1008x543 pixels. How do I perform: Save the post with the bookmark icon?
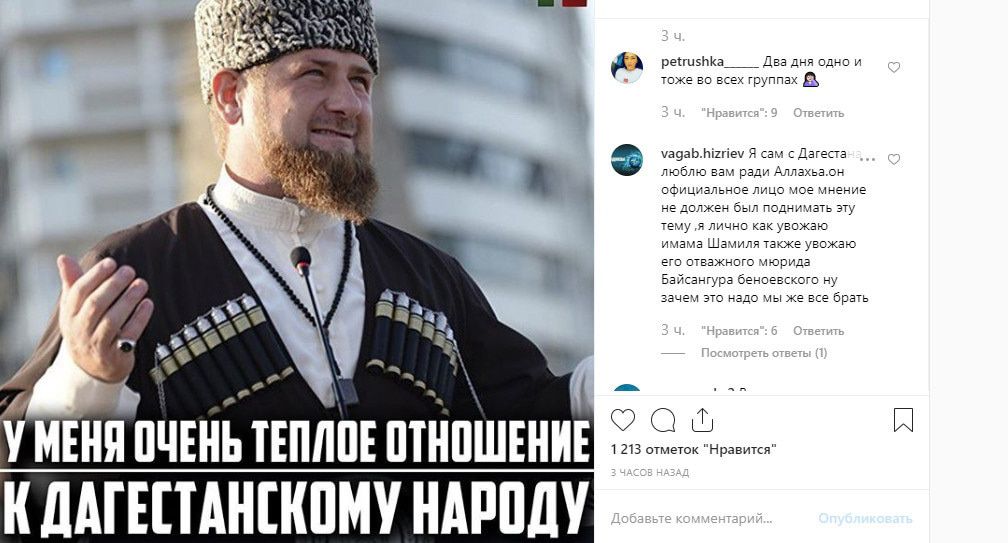point(903,420)
